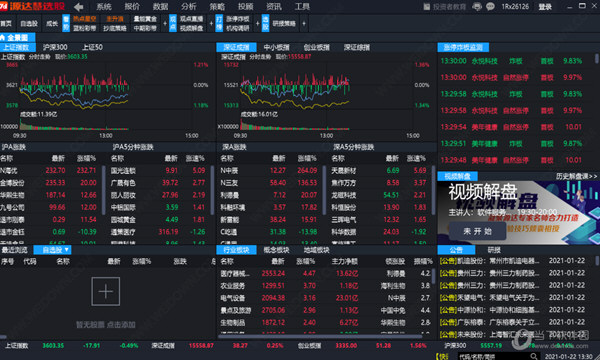Open the 广东榕泰 announcement

tap(512, 322)
